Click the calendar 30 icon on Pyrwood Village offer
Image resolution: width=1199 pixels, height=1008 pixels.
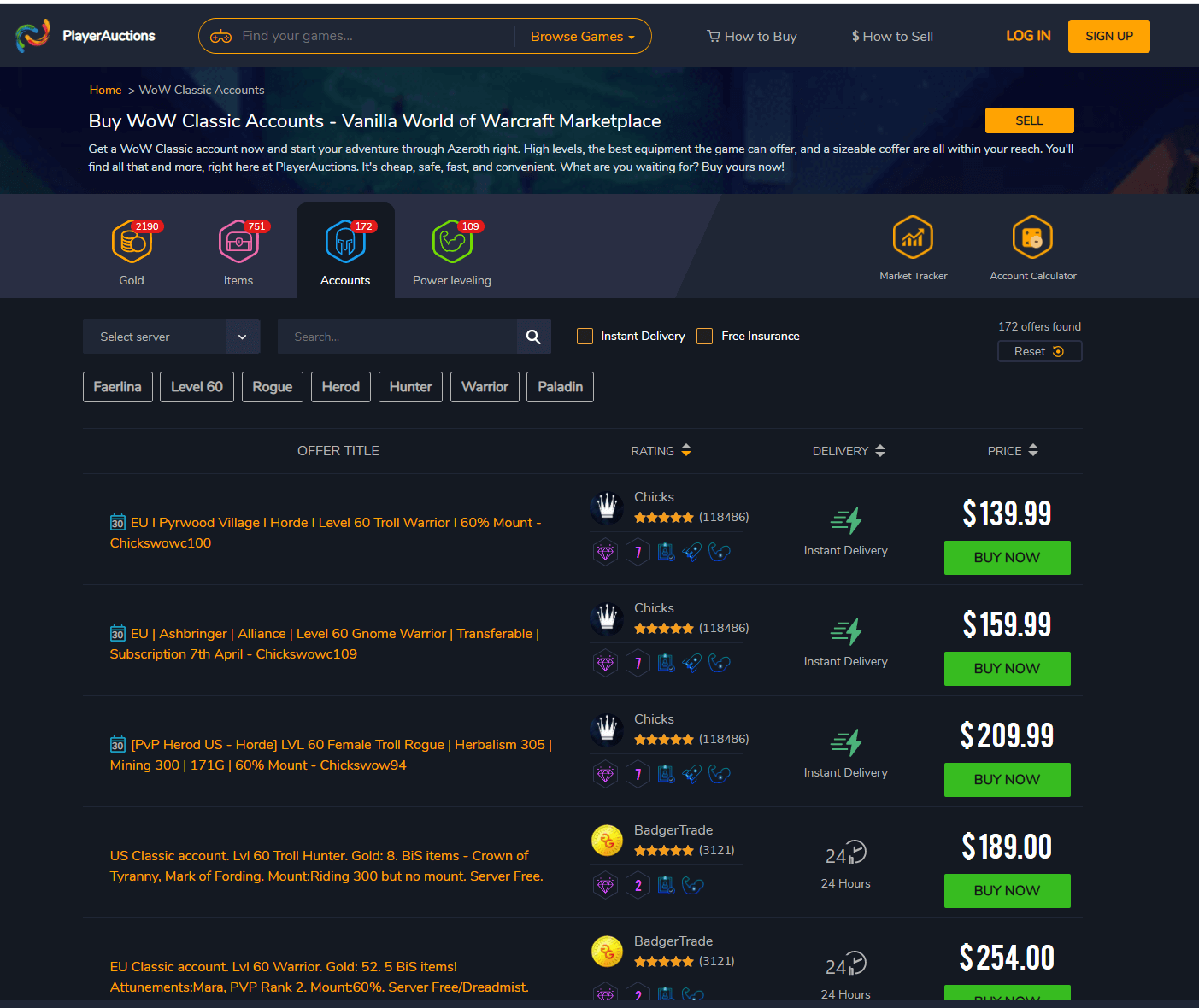coord(118,522)
